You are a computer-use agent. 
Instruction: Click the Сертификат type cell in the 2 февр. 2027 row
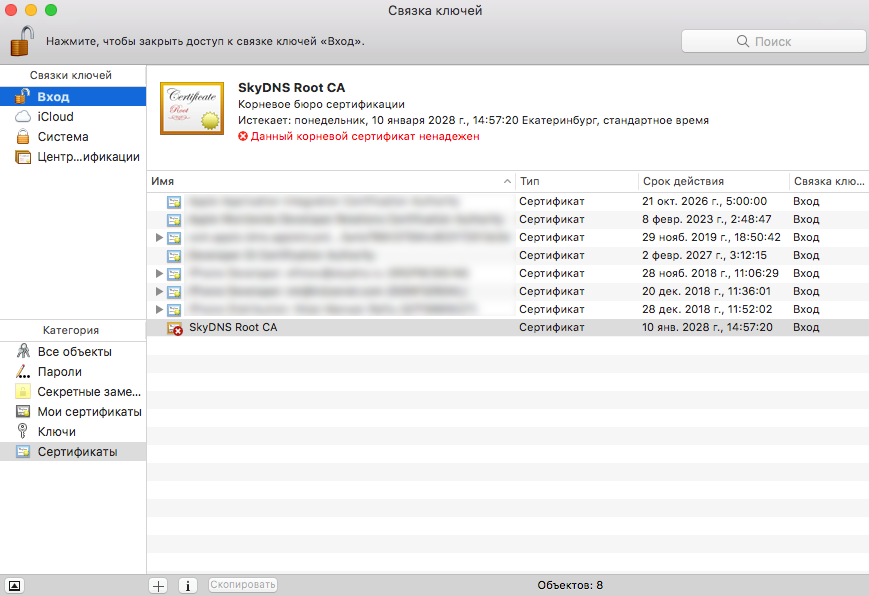click(551, 255)
